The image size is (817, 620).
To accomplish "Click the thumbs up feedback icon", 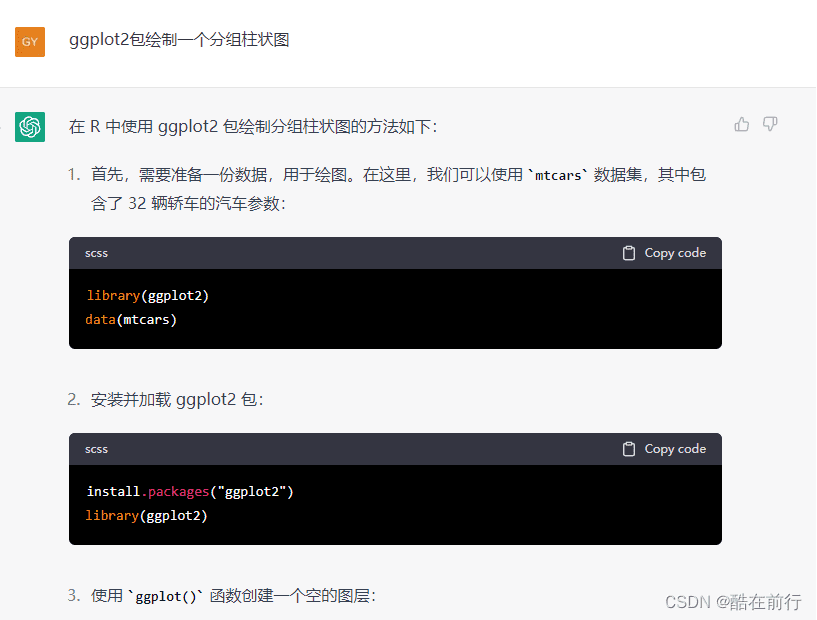I will tap(741, 124).
